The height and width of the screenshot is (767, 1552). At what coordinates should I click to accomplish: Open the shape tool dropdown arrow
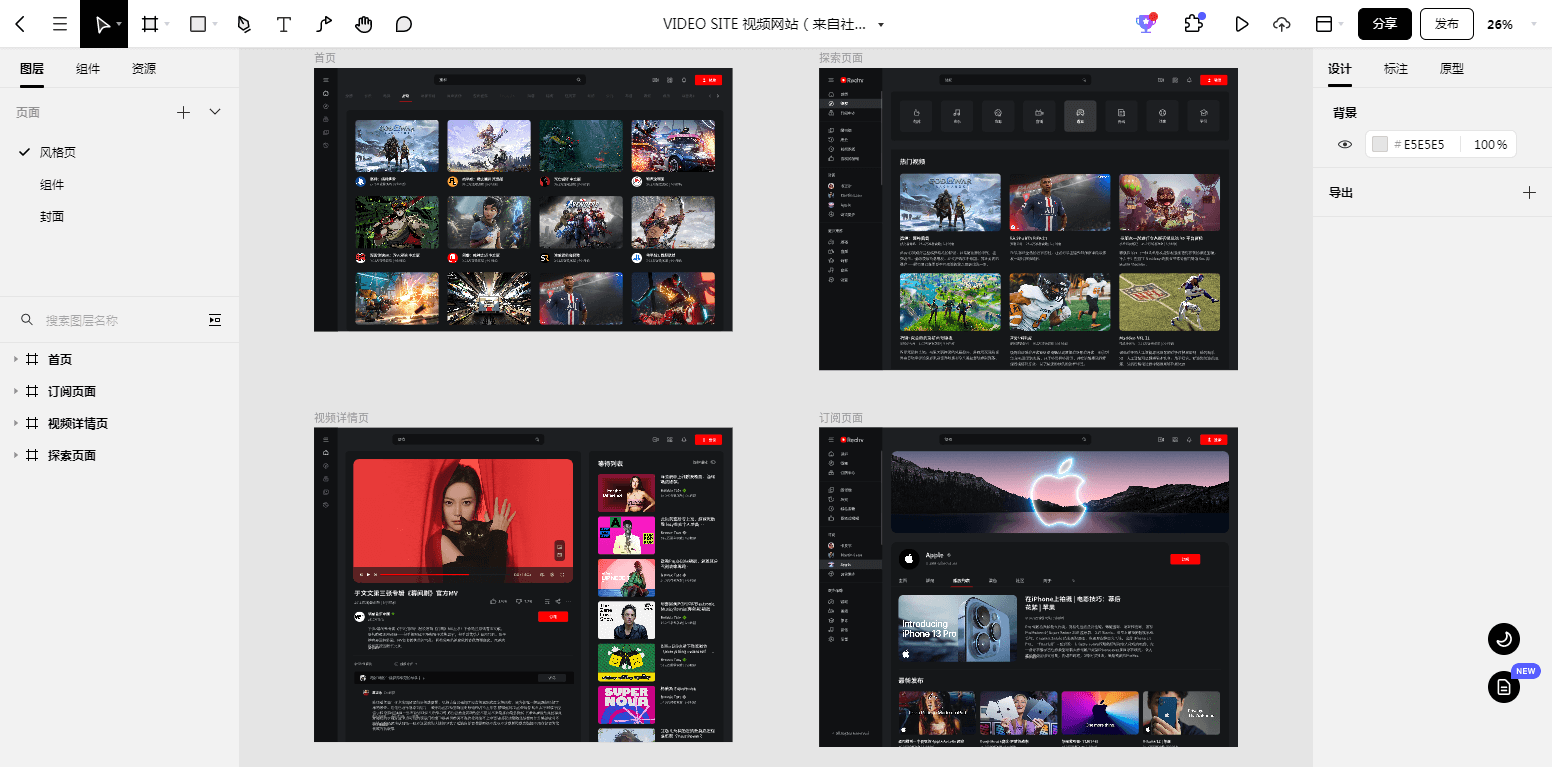[216, 24]
